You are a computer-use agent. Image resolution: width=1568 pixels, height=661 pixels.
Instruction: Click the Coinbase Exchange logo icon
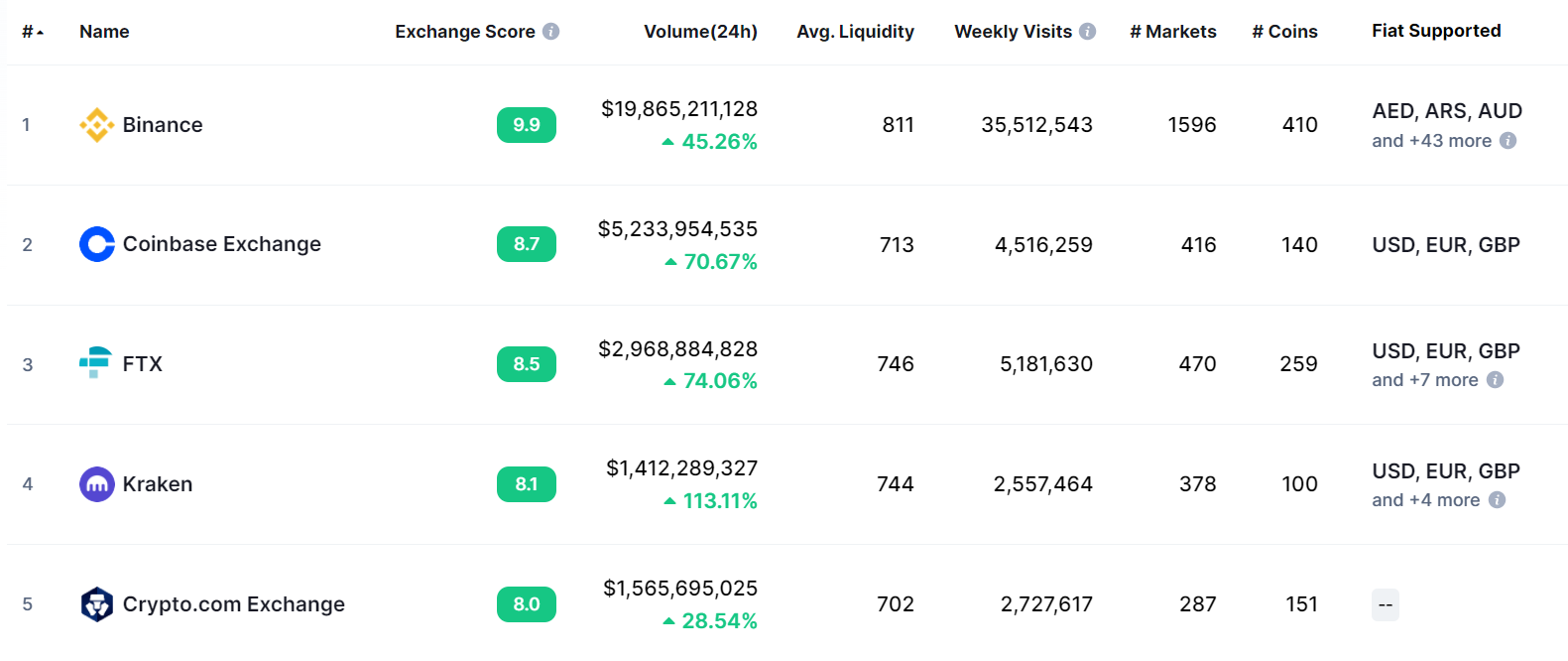tap(96, 244)
